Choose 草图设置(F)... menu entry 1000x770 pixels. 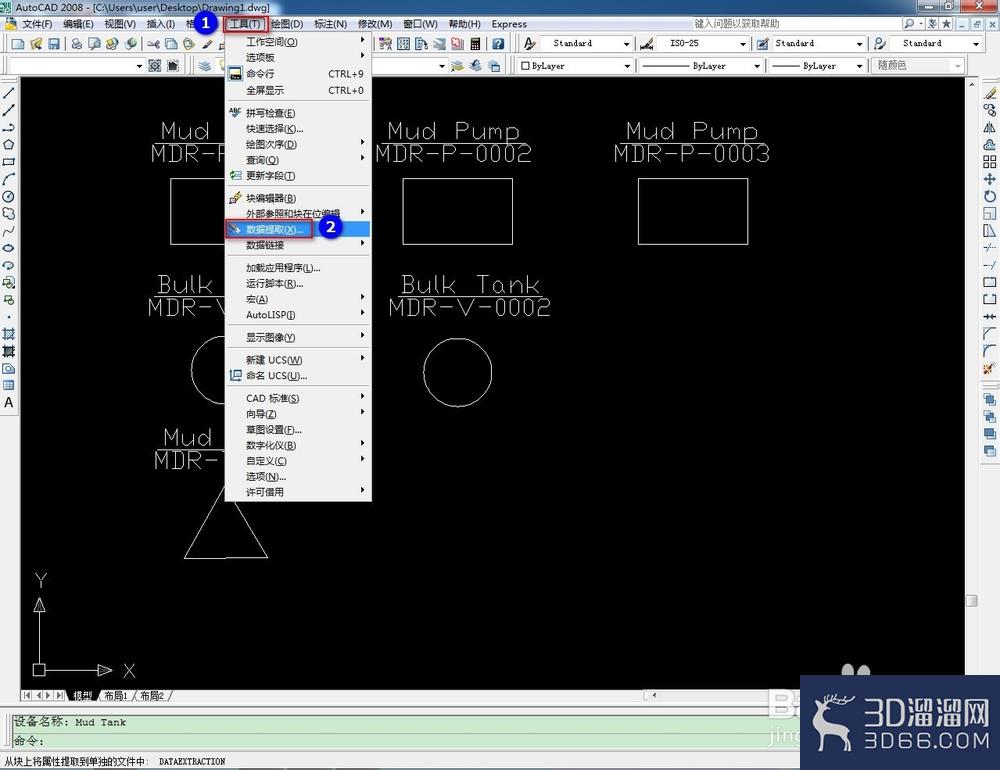tap(298, 430)
